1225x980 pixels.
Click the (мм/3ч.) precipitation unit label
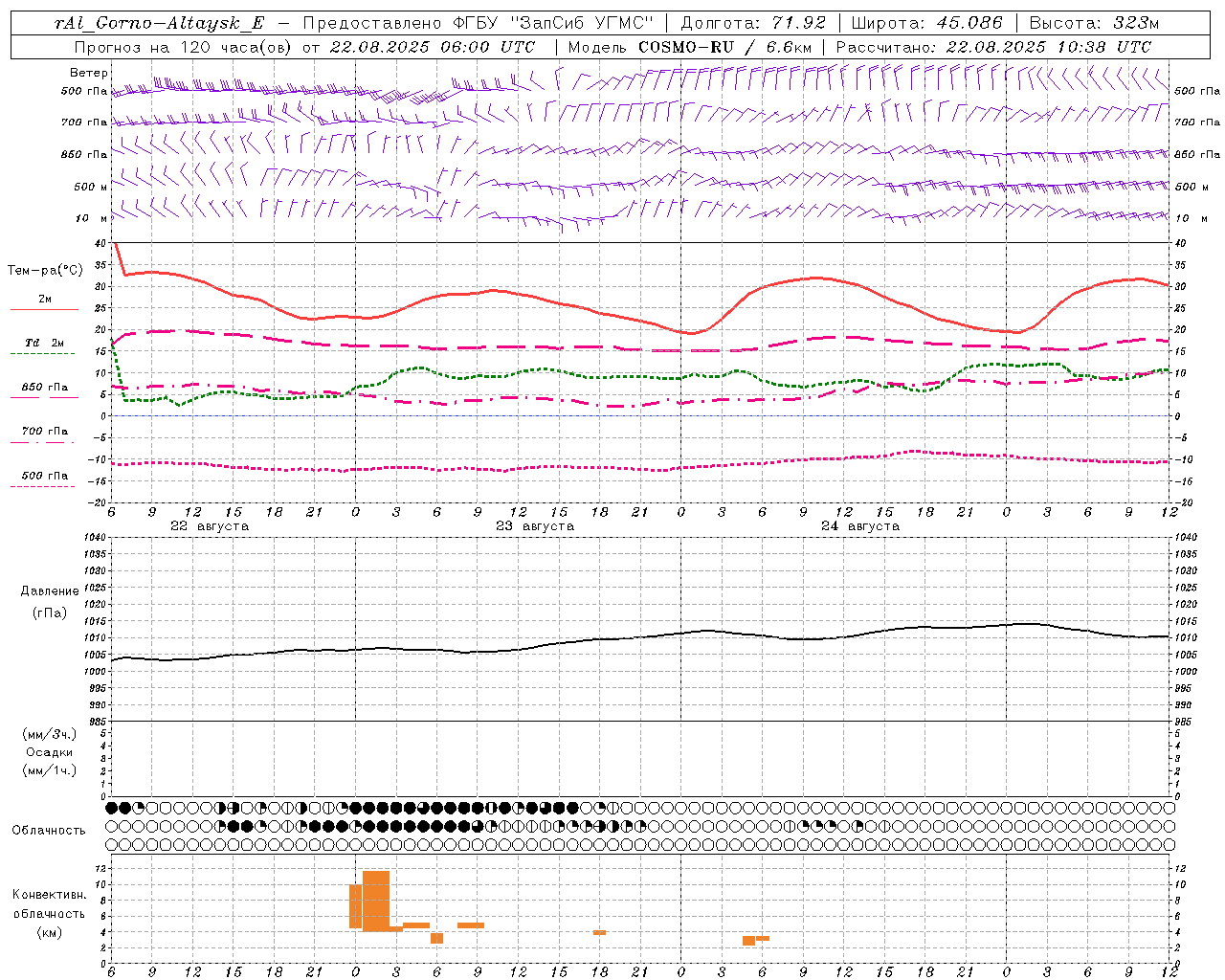pos(50,734)
